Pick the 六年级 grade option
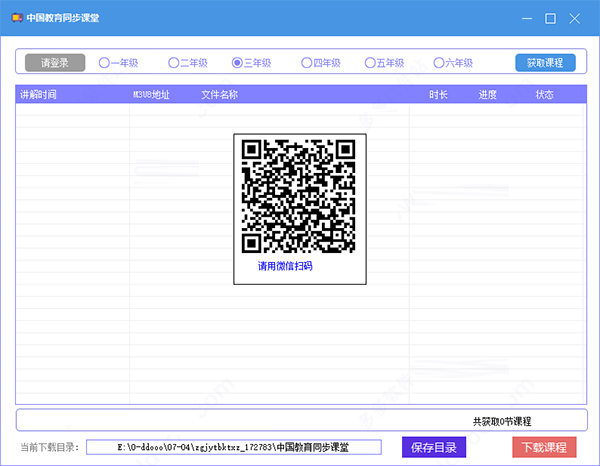 pyautogui.click(x=453, y=63)
